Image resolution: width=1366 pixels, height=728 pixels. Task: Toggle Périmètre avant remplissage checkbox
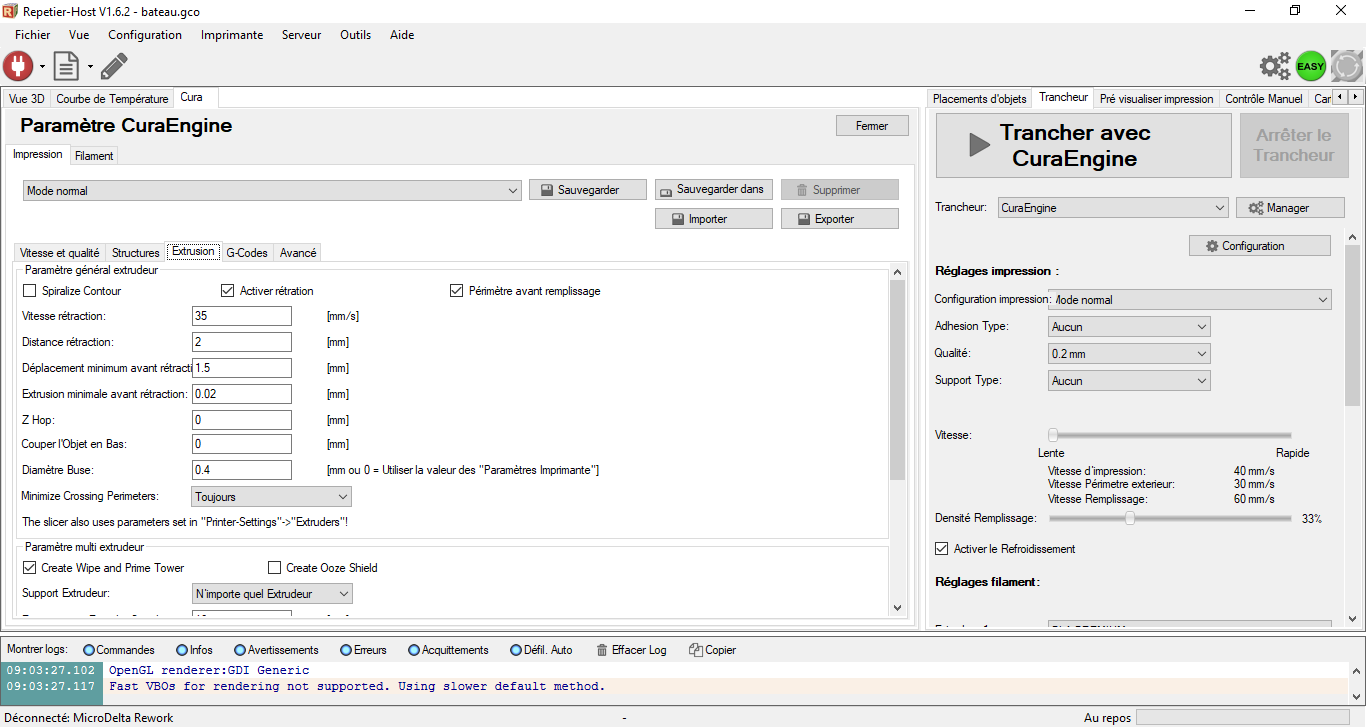point(457,291)
